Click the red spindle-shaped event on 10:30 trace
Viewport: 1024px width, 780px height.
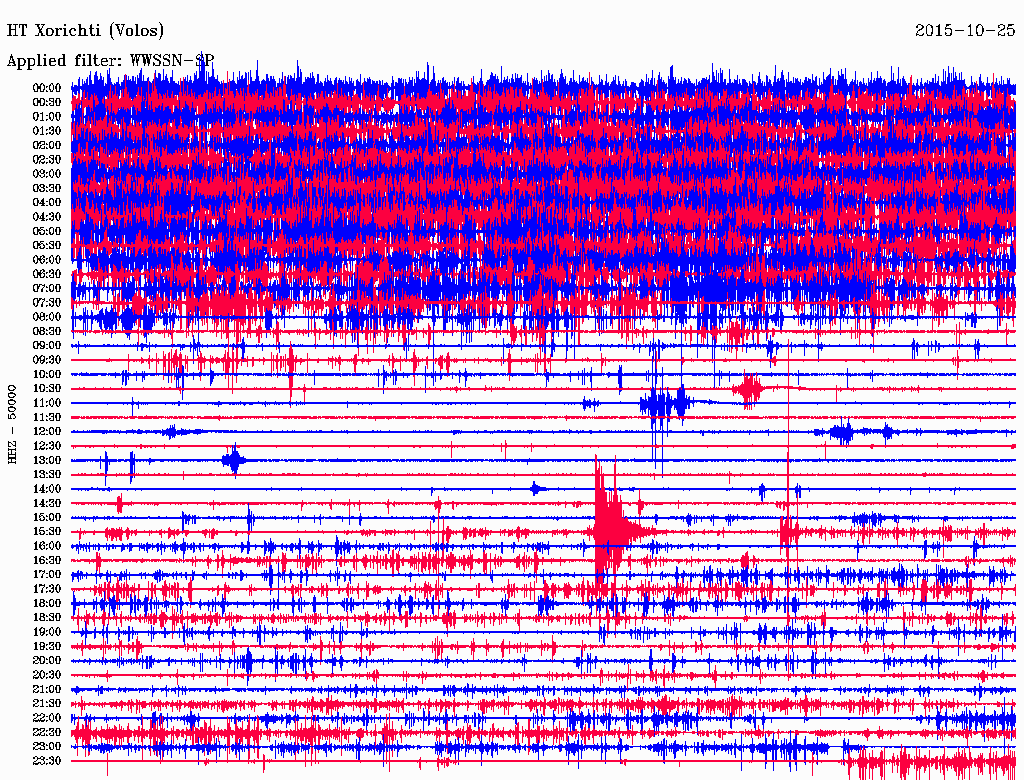coord(748,388)
